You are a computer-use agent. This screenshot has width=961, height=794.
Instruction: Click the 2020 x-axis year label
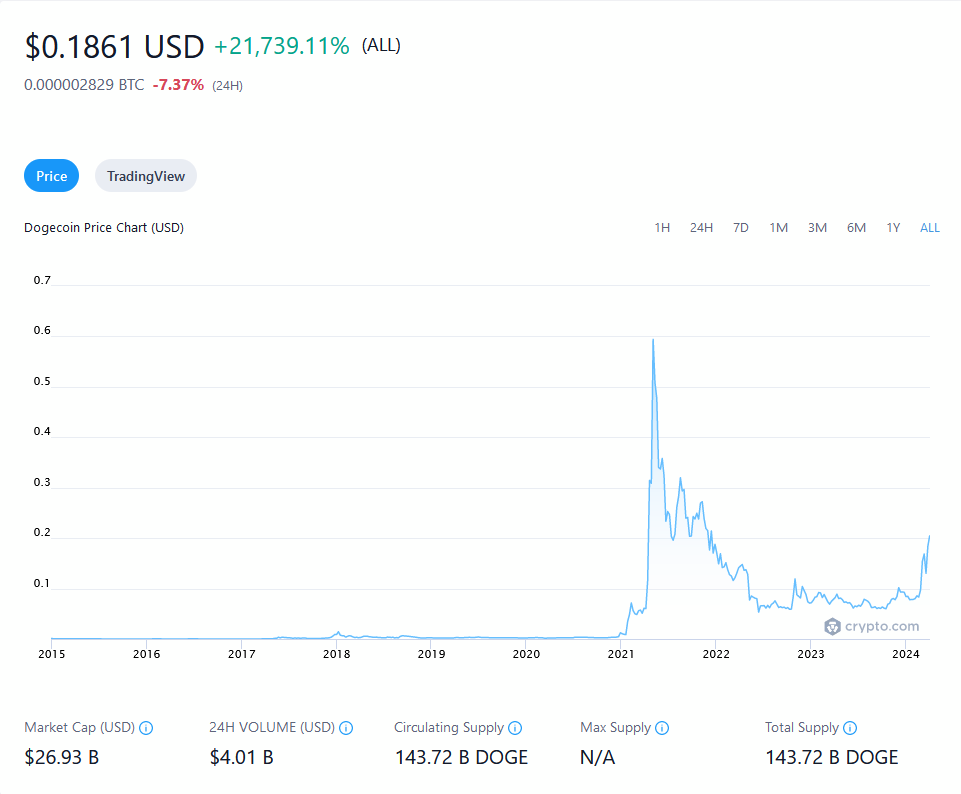pyautogui.click(x=526, y=654)
